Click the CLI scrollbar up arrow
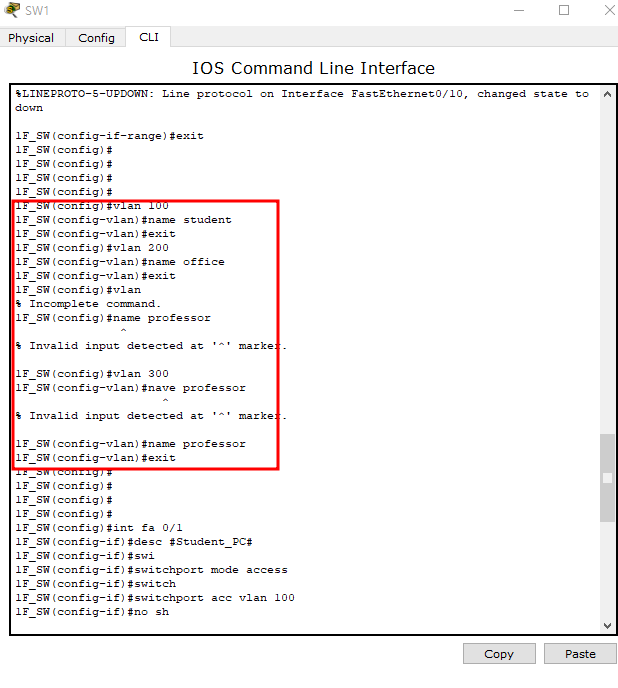Screen dimensions: 618x688 pos(607,94)
